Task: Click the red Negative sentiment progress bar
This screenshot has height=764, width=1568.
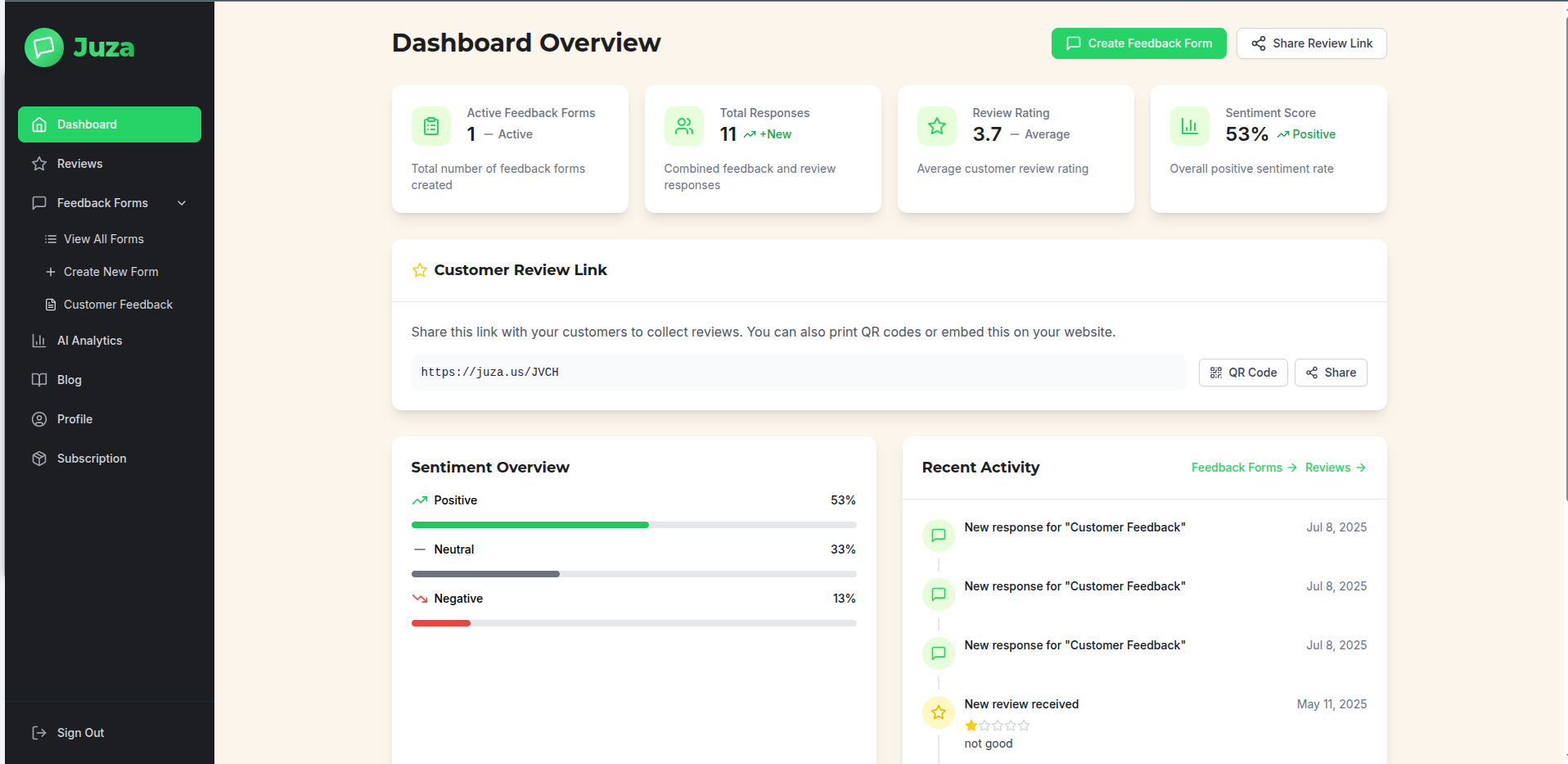Action: coord(441,623)
